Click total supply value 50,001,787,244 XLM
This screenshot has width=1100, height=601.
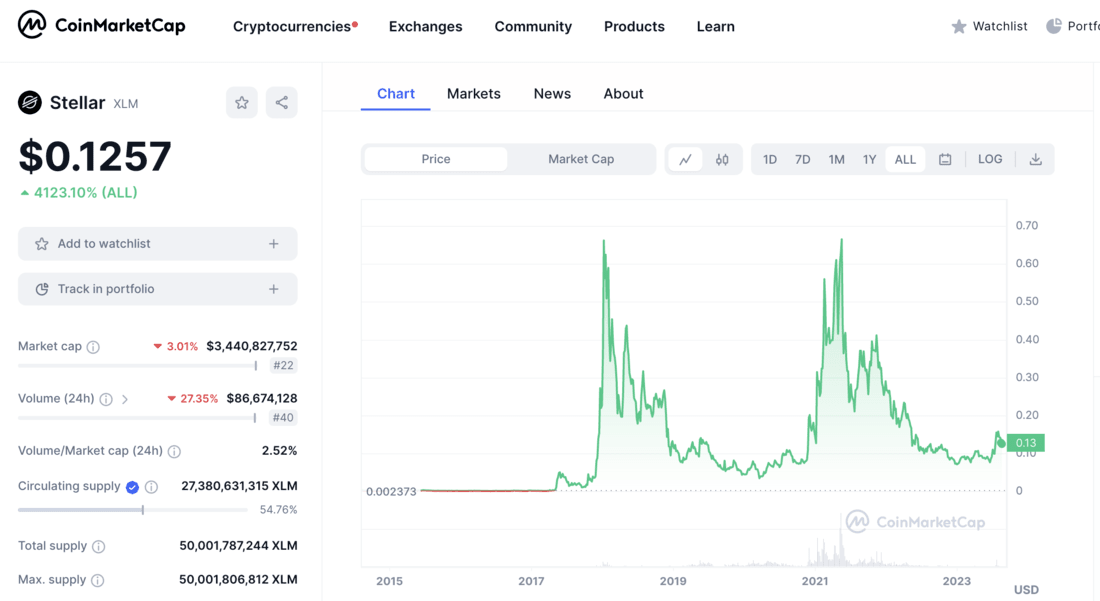pos(239,546)
